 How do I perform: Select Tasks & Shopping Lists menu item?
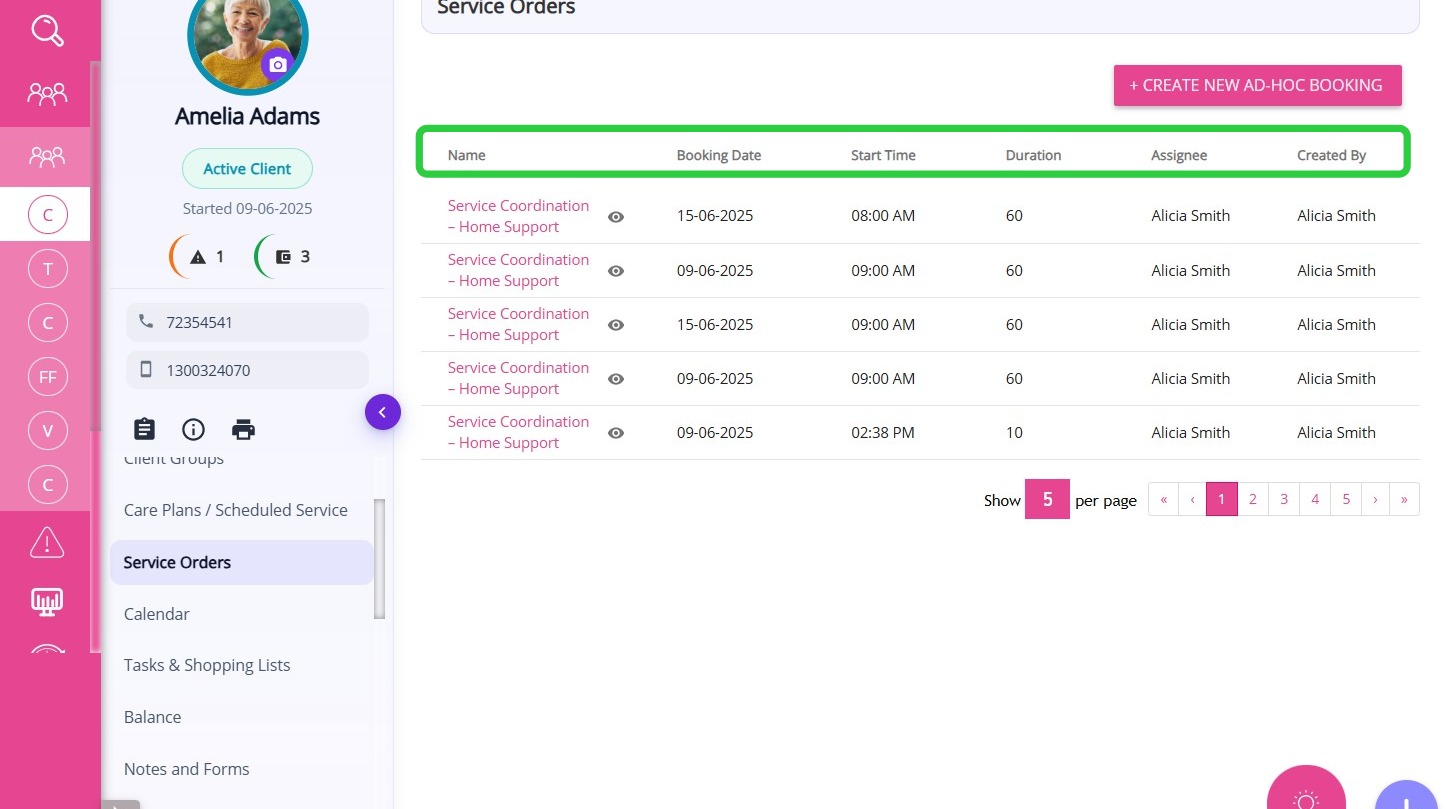click(x=207, y=665)
